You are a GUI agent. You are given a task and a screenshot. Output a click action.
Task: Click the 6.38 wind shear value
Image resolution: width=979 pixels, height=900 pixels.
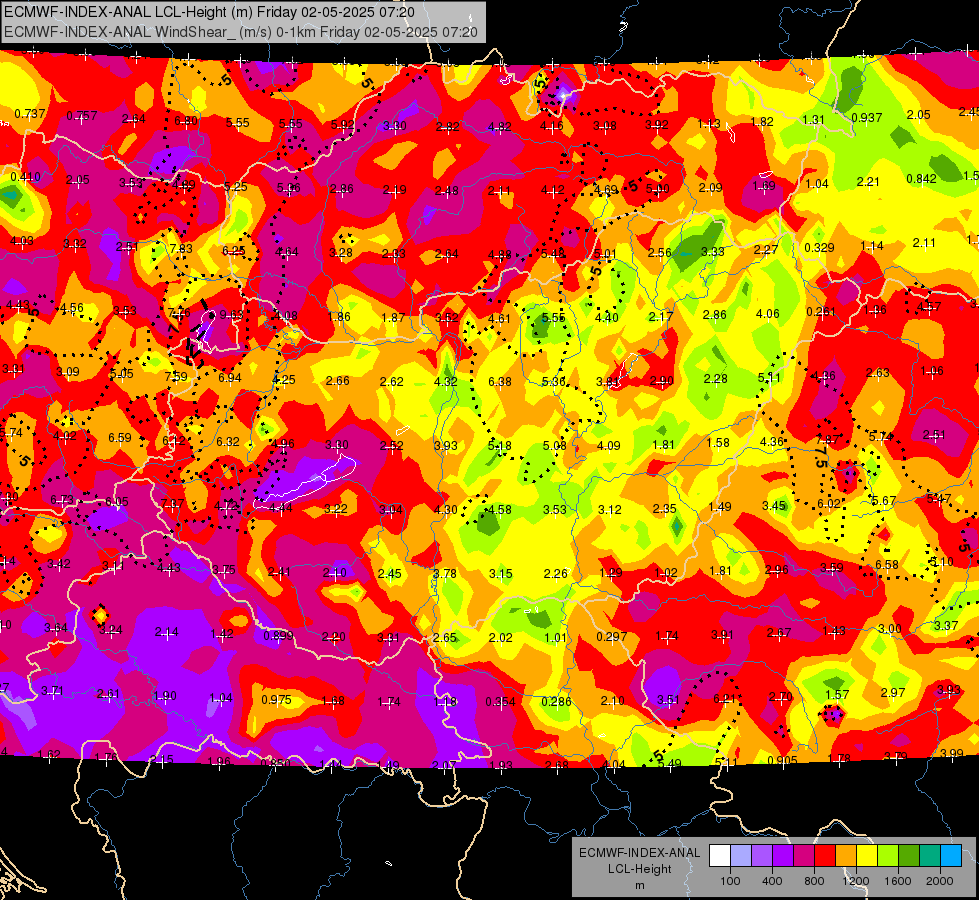[499, 381]
